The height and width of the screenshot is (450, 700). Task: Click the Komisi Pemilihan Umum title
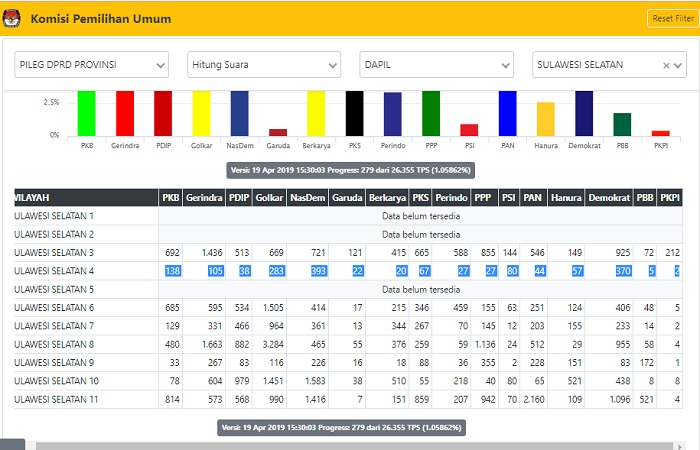coord(100,19)
